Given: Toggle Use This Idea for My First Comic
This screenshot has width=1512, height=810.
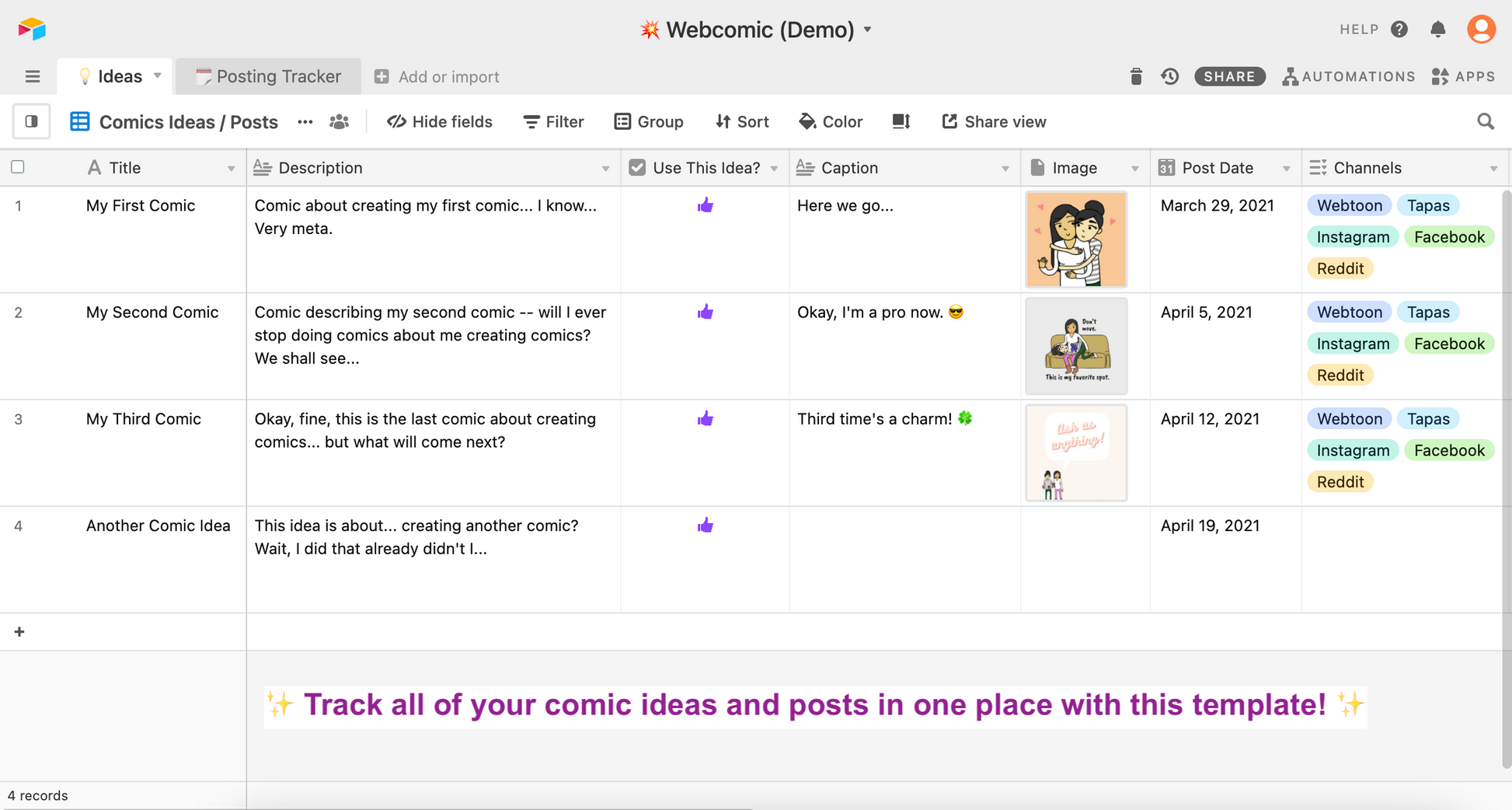Looking at the screenshot, I should click(705, 205).
